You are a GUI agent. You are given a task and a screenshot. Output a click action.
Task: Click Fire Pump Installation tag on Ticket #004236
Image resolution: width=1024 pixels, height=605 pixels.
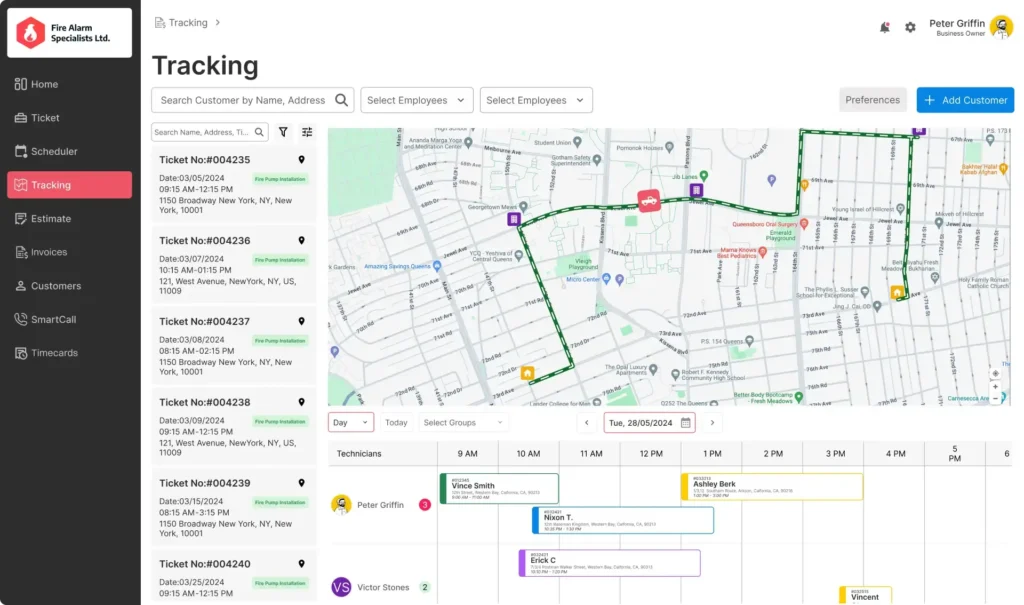tap(280, 260)
